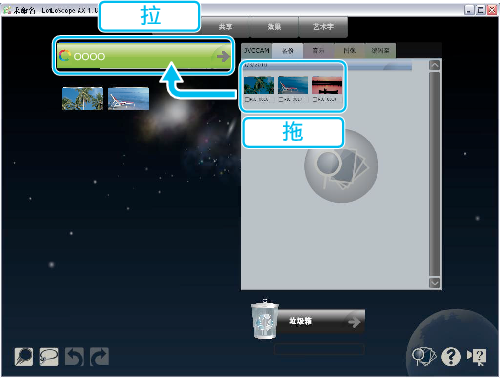Viewport: 500px width, 378px height.
Task: Open the recycle bin icon
Action: coord(265,319)
